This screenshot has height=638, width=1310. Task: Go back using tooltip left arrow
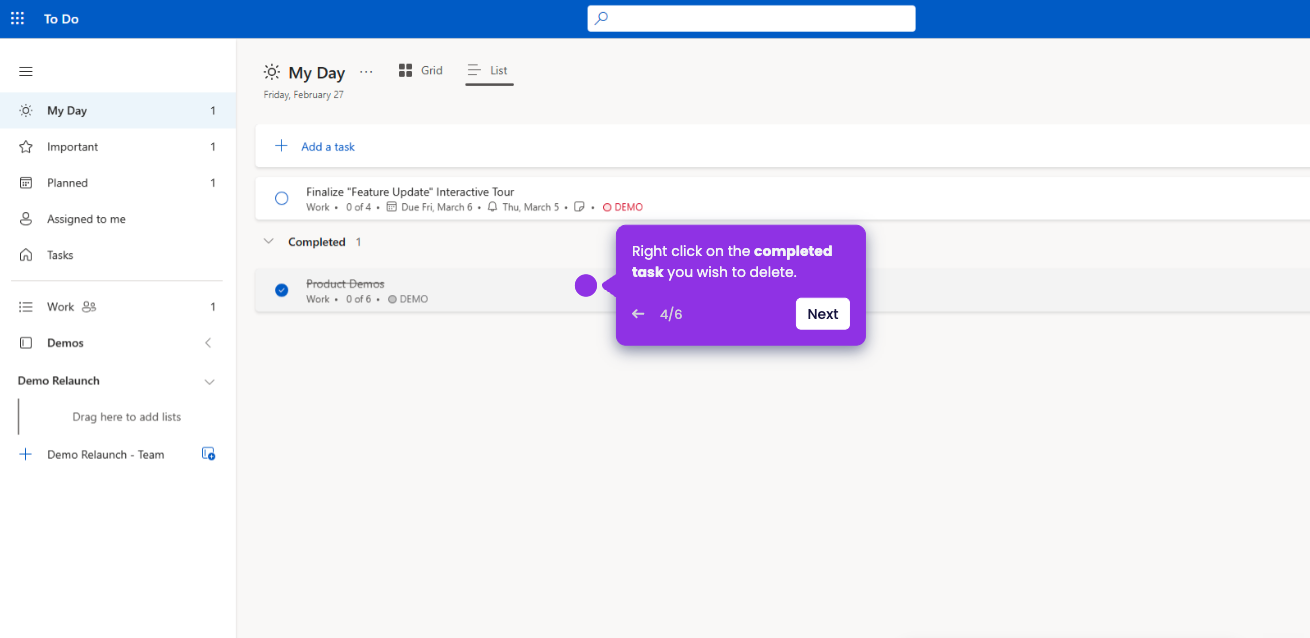(x=638, y=314)
